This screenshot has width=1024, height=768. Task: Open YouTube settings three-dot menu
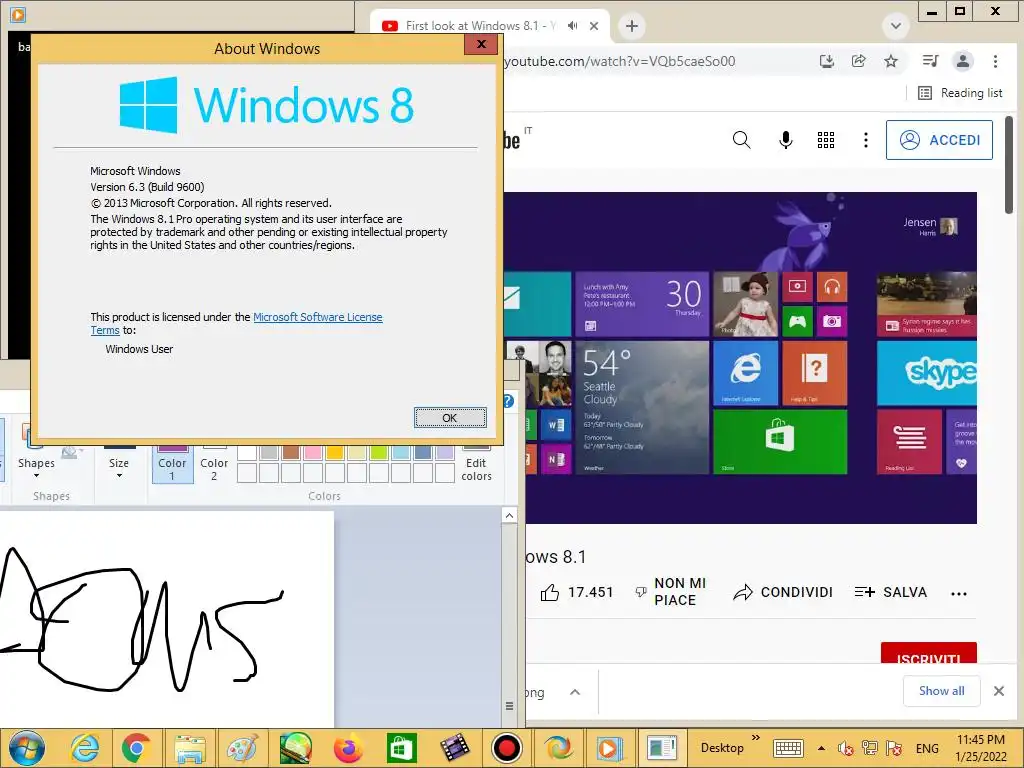865,140
